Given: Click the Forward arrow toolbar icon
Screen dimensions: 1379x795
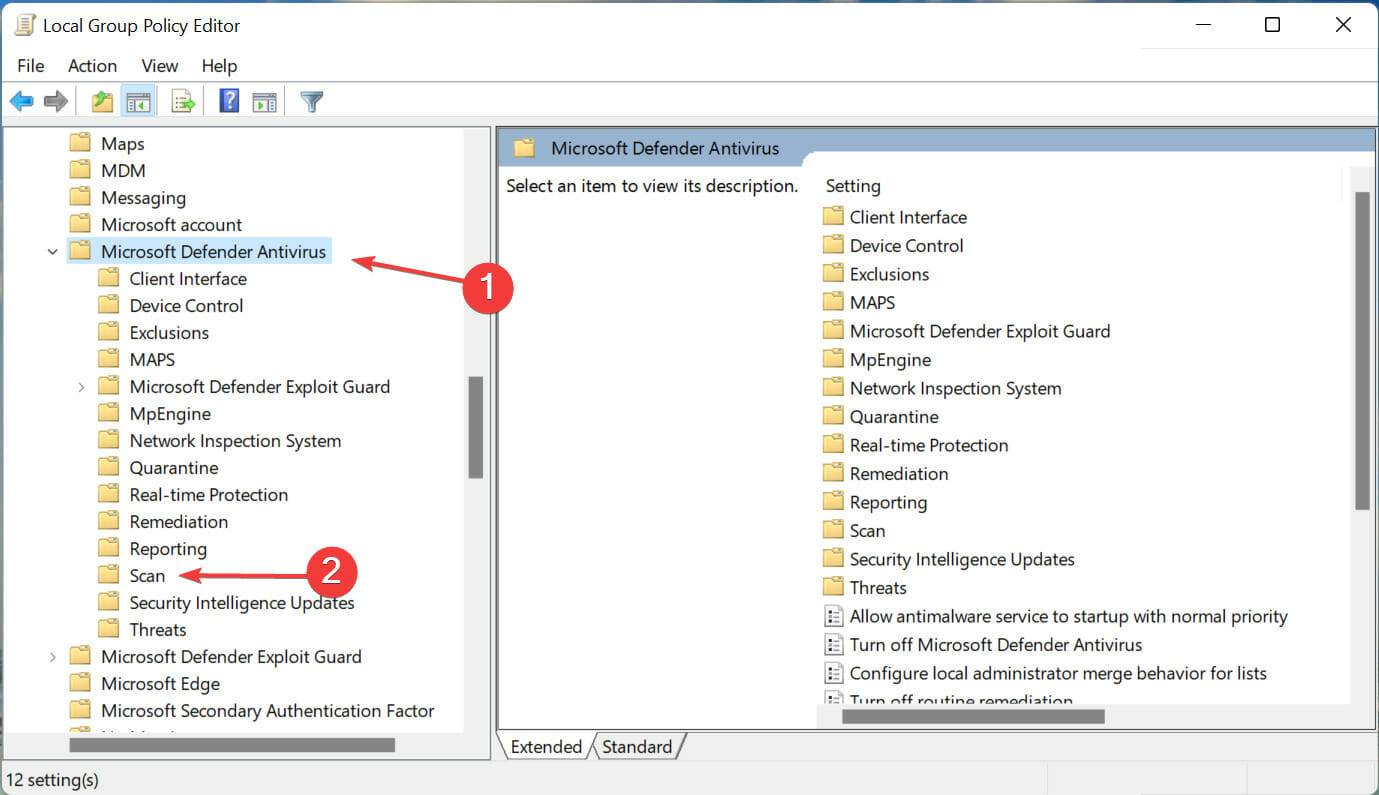Looking at the screenshot, I should point(56,101).
